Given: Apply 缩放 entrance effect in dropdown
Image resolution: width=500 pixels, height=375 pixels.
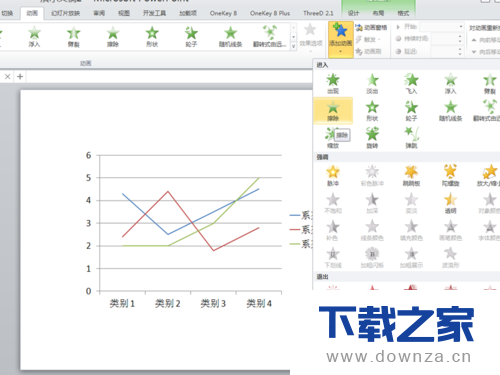Looking at the screenshot, I should point(333,138).
